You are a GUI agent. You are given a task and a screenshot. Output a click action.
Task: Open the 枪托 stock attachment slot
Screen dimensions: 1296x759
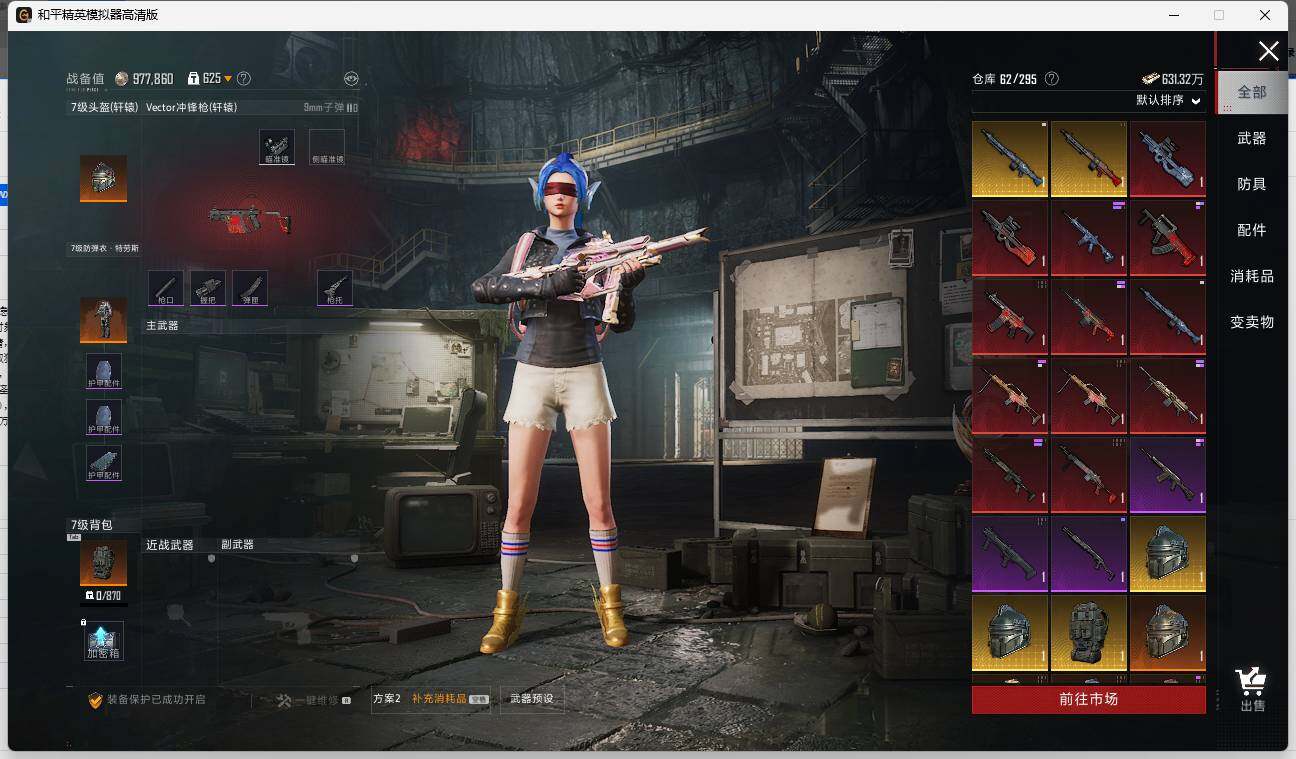[335, 288]
